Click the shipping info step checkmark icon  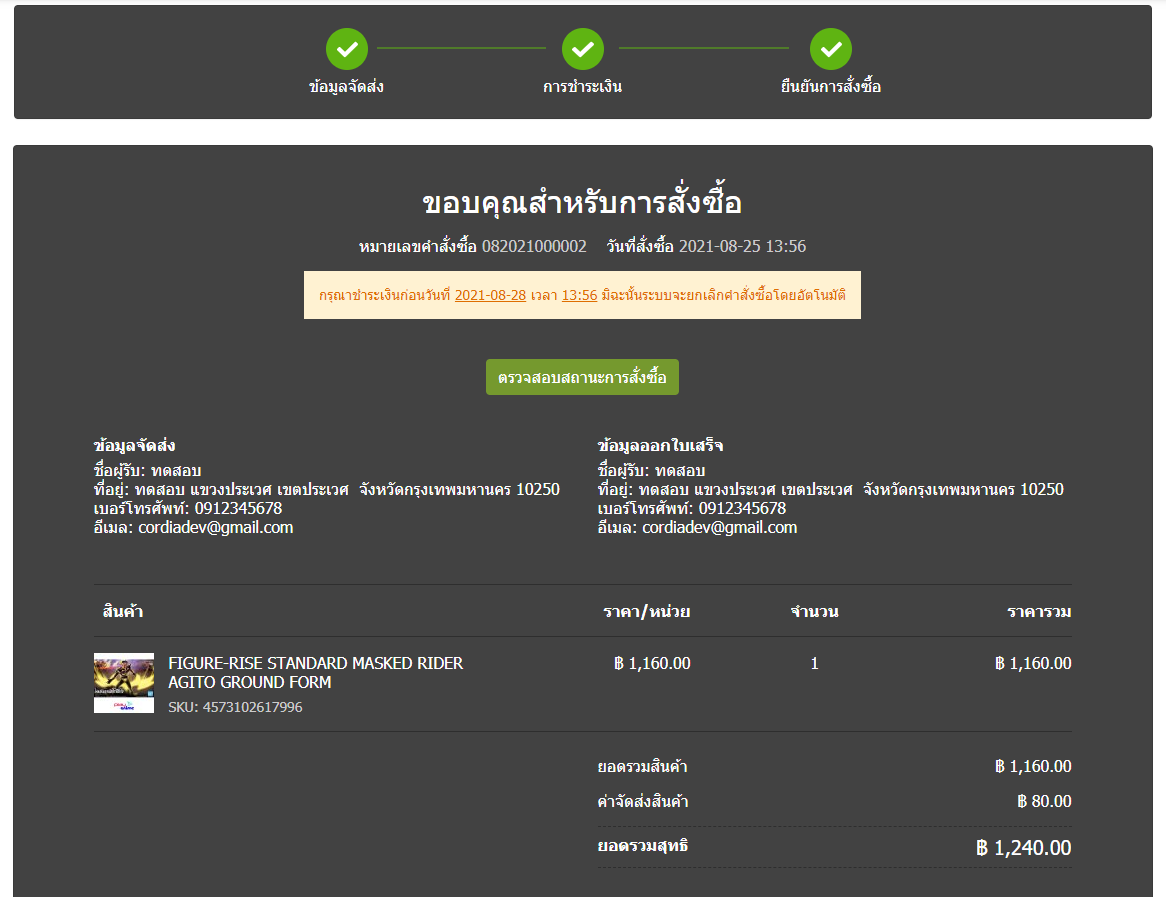point(347,48)
